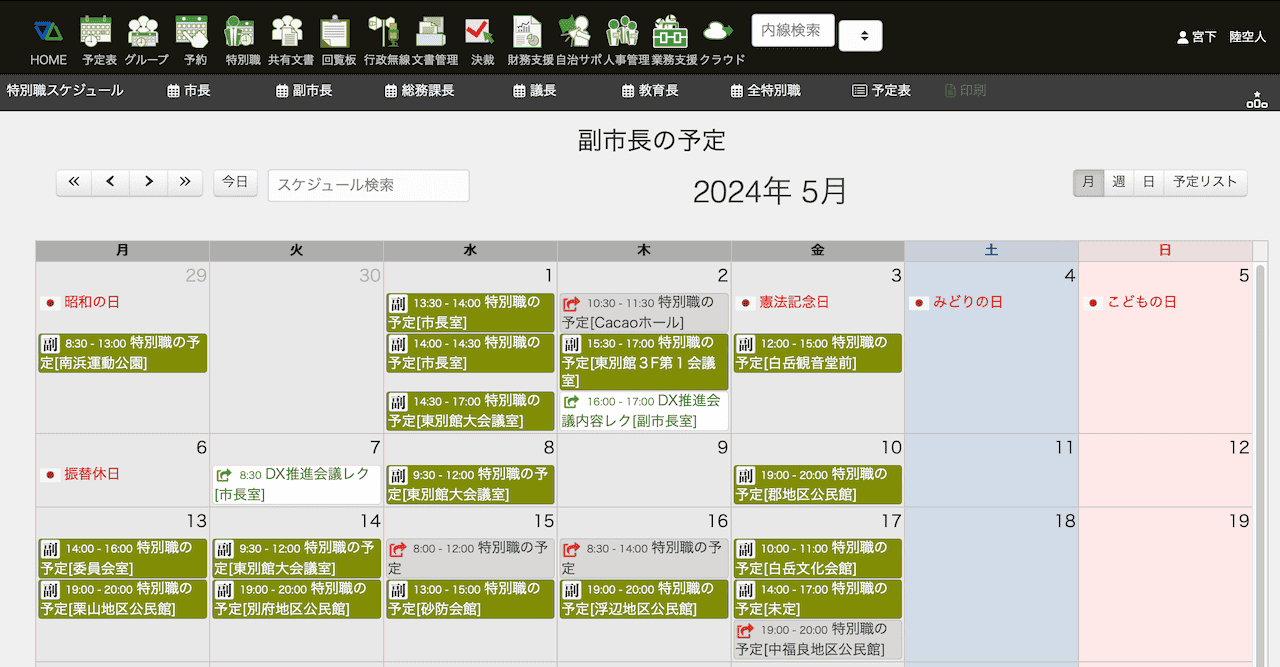Viewport: 1280px width, 667px height.
Task: Click the 今日 button
Action: (235, 182)
